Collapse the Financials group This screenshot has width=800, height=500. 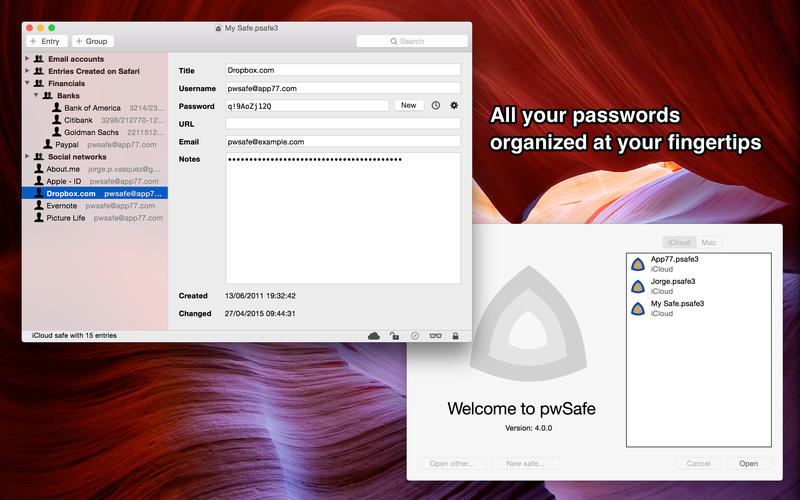click(28, 84)
